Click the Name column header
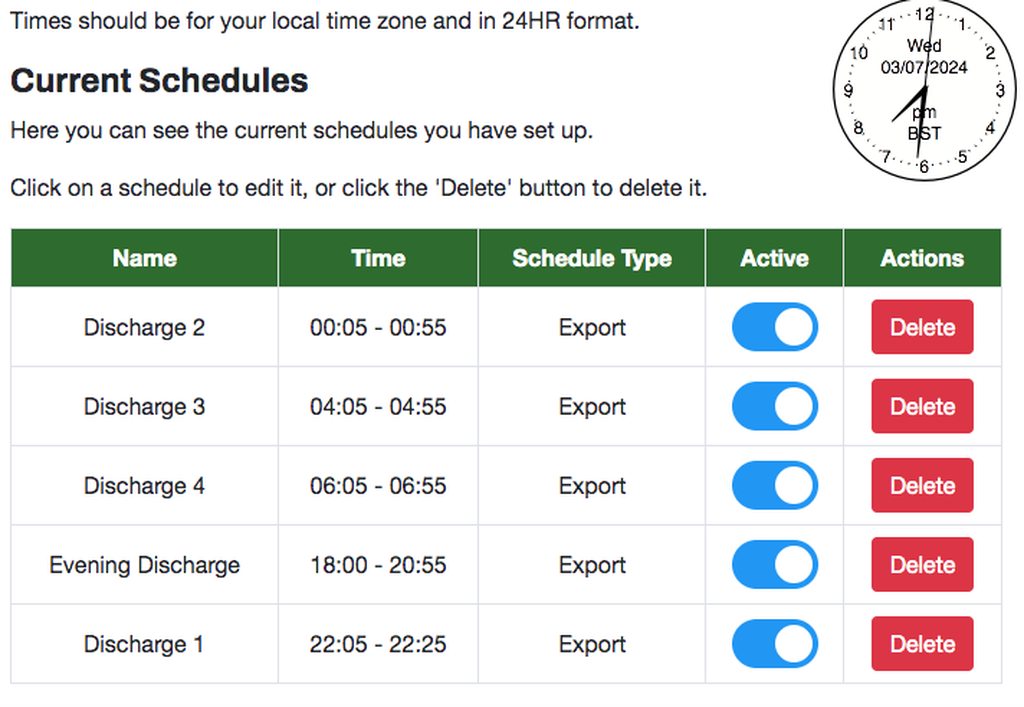 144,258
